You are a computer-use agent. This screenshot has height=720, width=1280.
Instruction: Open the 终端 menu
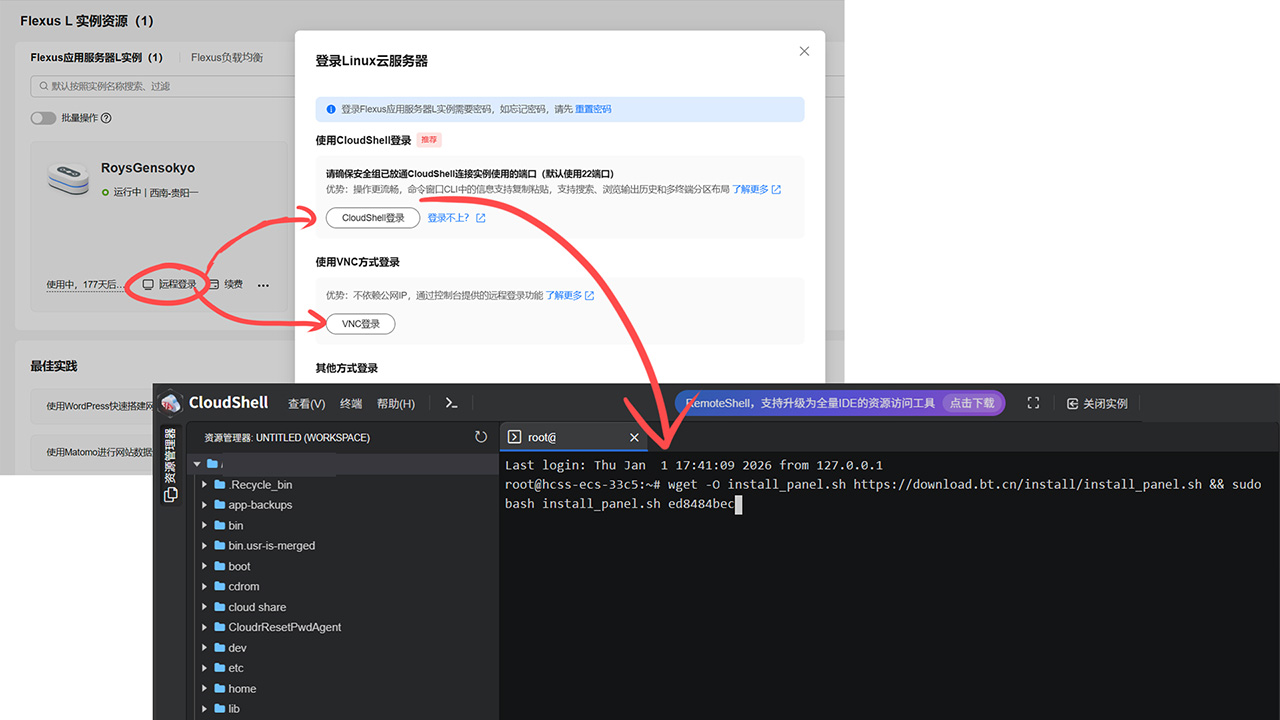point(351,404)
